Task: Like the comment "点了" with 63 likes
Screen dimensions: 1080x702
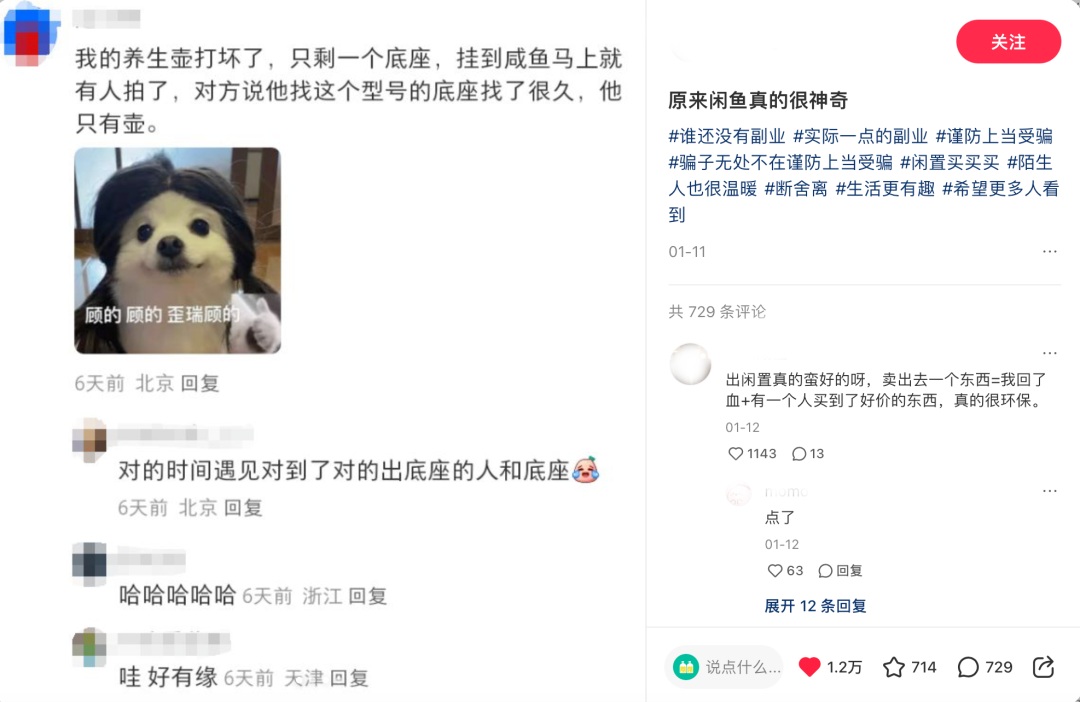Action: point(775,570)
